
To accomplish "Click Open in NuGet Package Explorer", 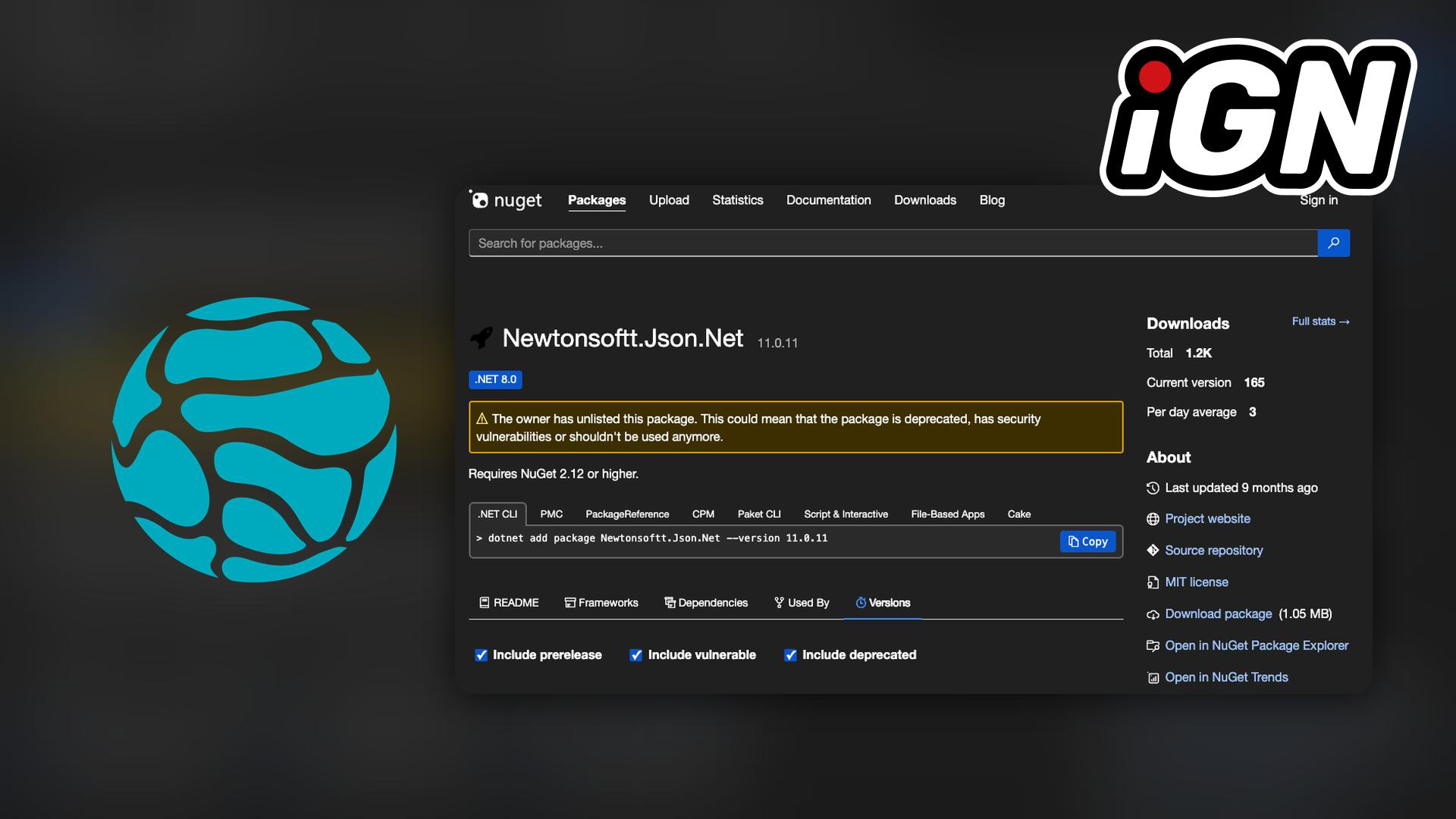I will pos(1257,646).
